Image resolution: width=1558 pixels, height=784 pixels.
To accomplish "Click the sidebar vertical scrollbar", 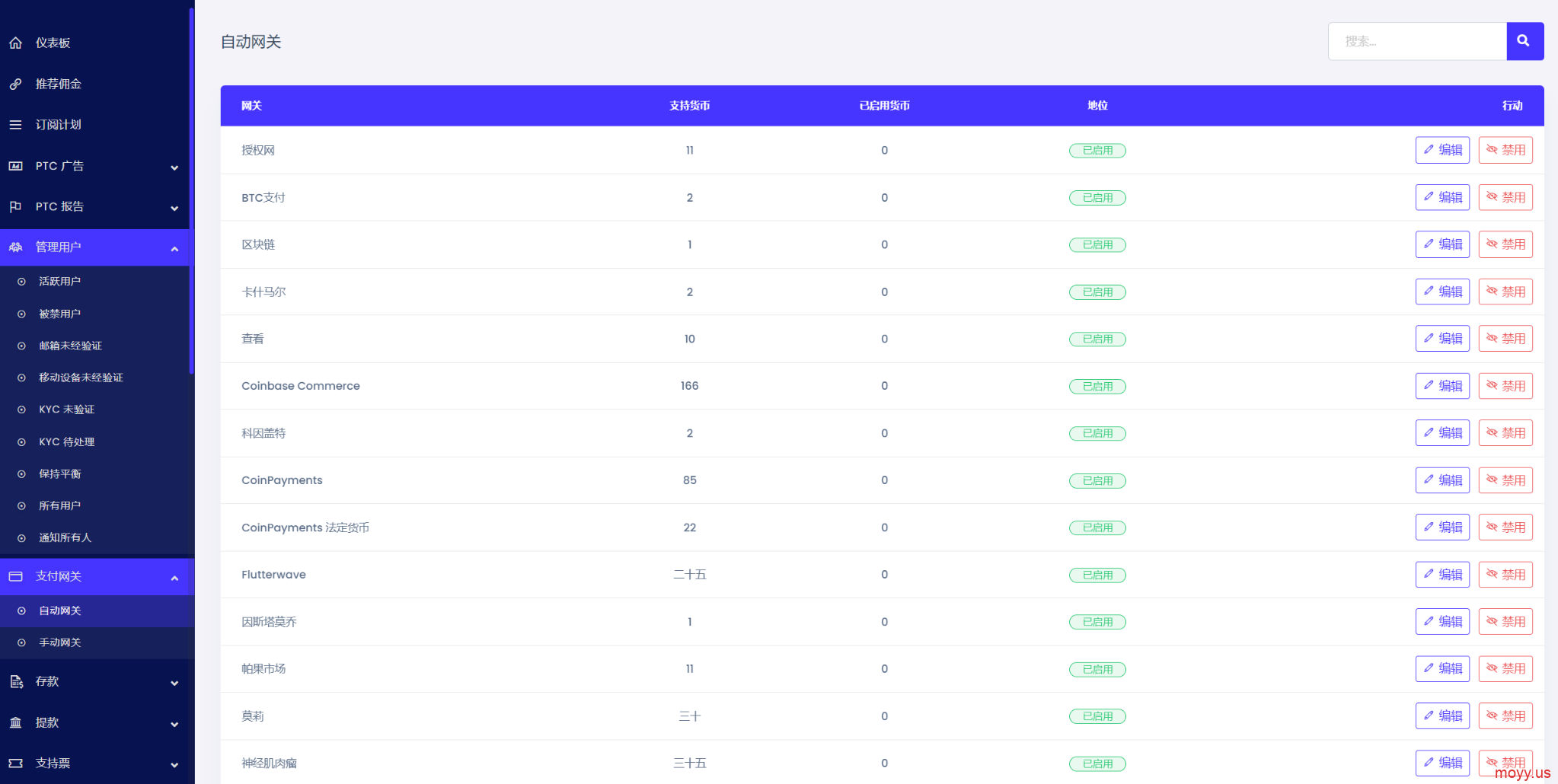I will (x=191, y=190).
